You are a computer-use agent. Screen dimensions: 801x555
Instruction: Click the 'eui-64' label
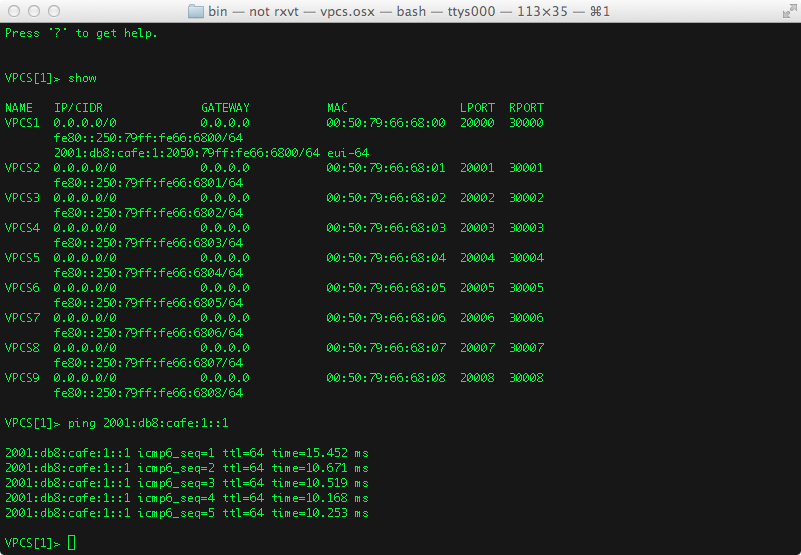(x=348, y=153)
